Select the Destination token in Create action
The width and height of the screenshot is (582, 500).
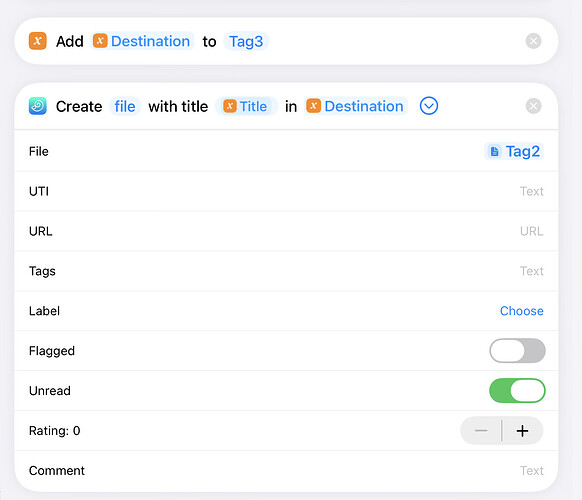point(355,107)
